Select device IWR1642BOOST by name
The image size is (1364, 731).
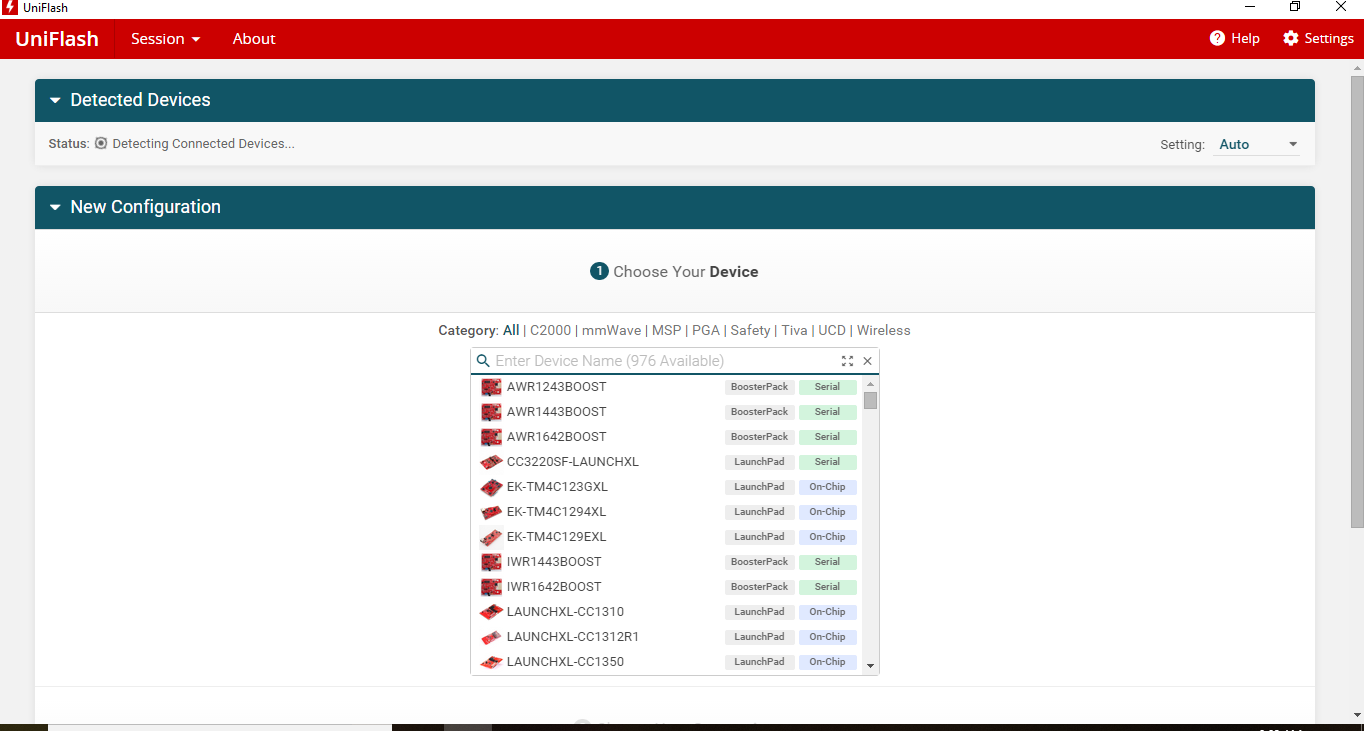tap(554, 587)
